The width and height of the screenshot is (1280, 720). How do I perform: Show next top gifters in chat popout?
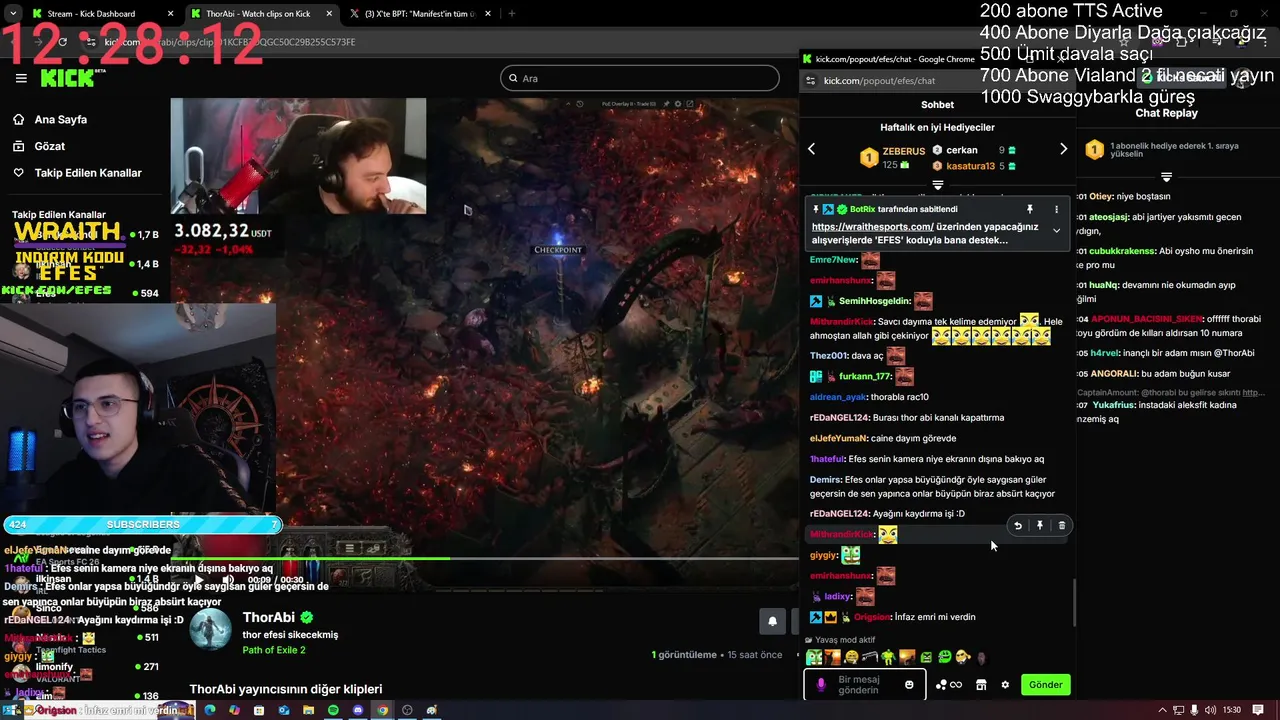pos(1063,149)
